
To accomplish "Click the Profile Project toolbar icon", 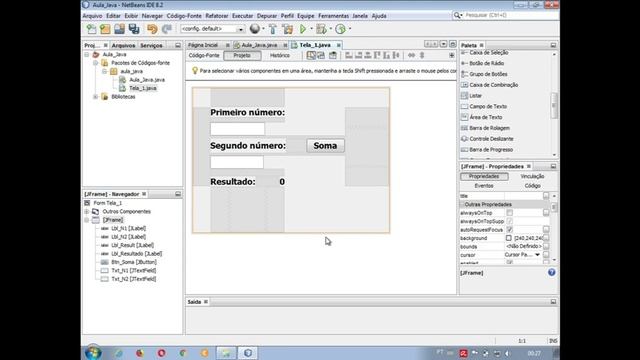I will pyautogui.click(x=340, y=29).
